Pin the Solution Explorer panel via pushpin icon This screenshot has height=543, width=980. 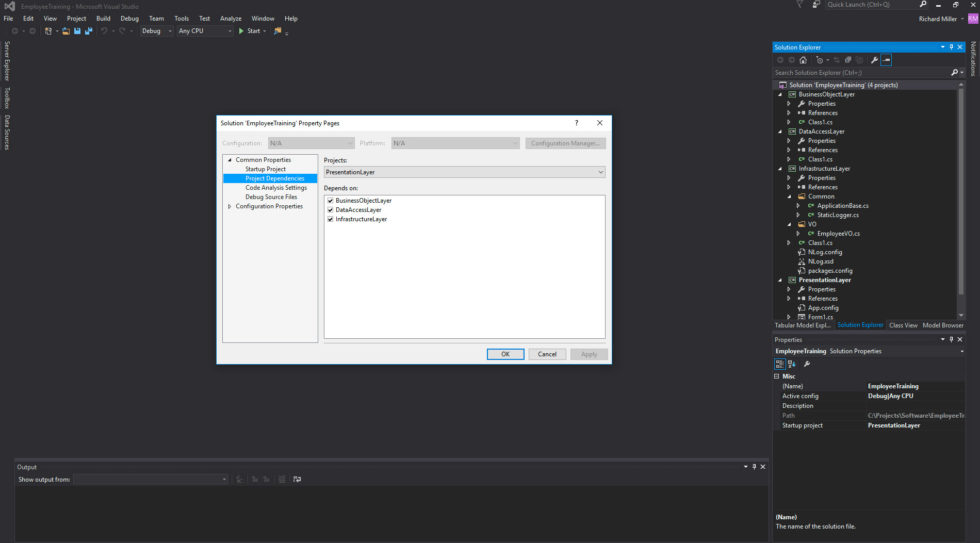click(951, 47)
